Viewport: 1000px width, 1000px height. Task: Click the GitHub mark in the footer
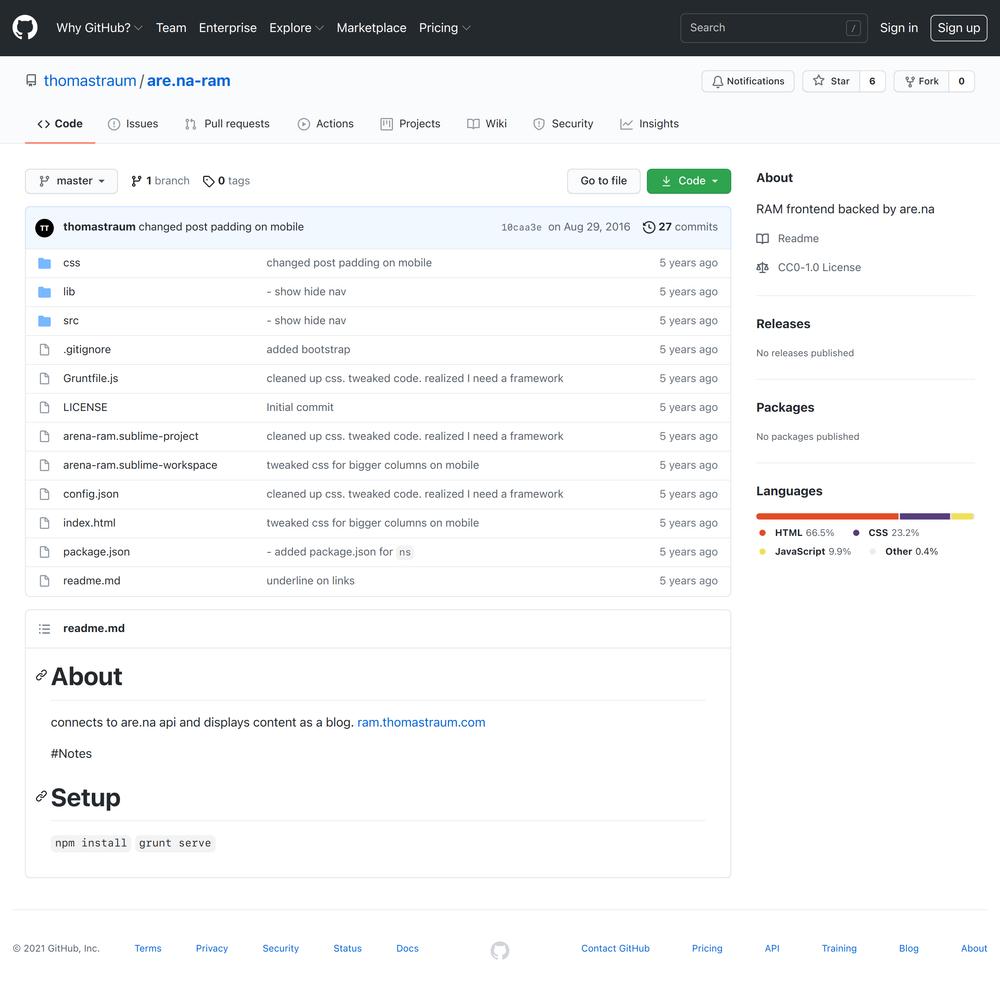click(499, 950)
